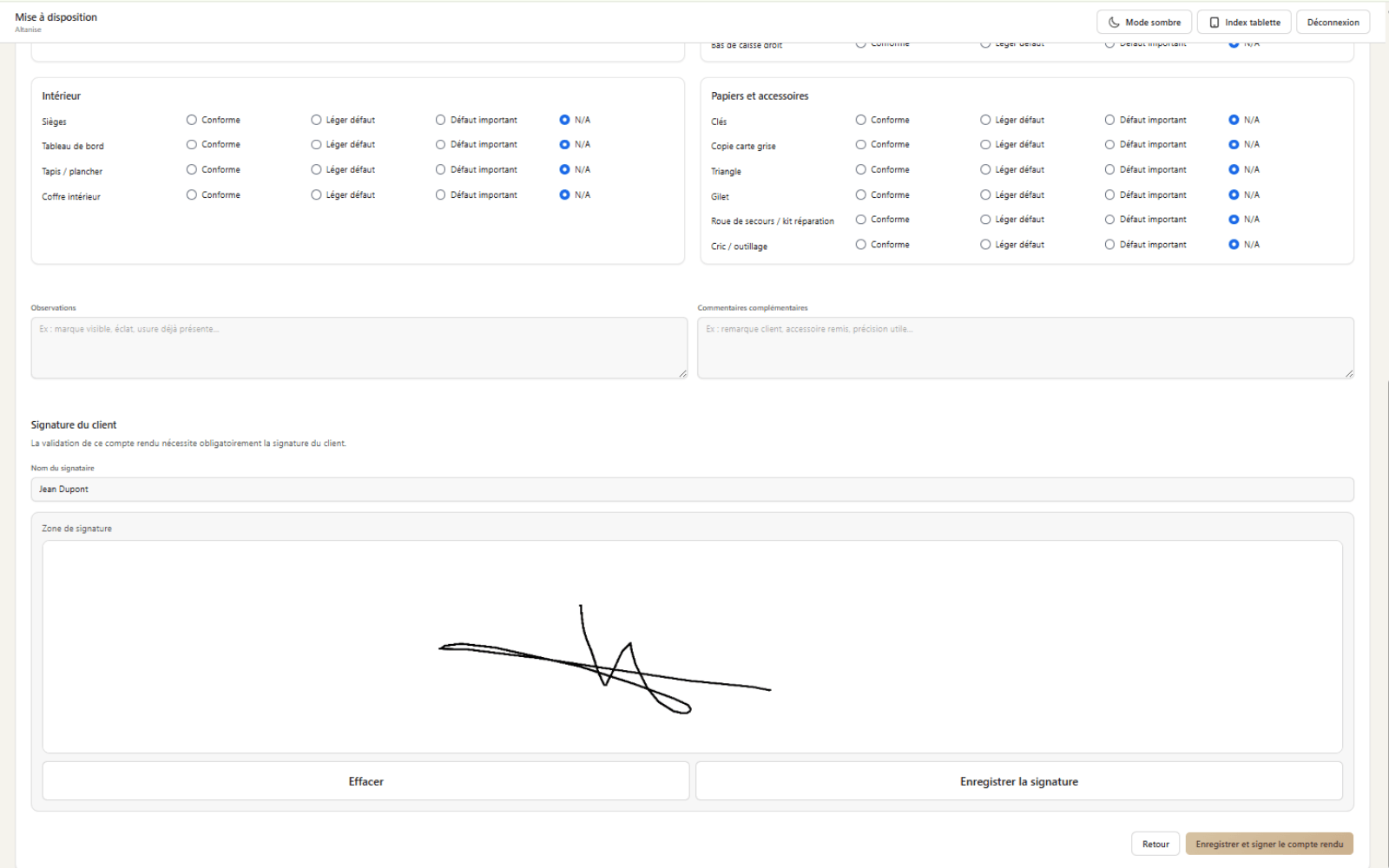Click into Commentaires complémentaires field
The height and width of the screenshot is (868, 1389).
(1025, 348)
